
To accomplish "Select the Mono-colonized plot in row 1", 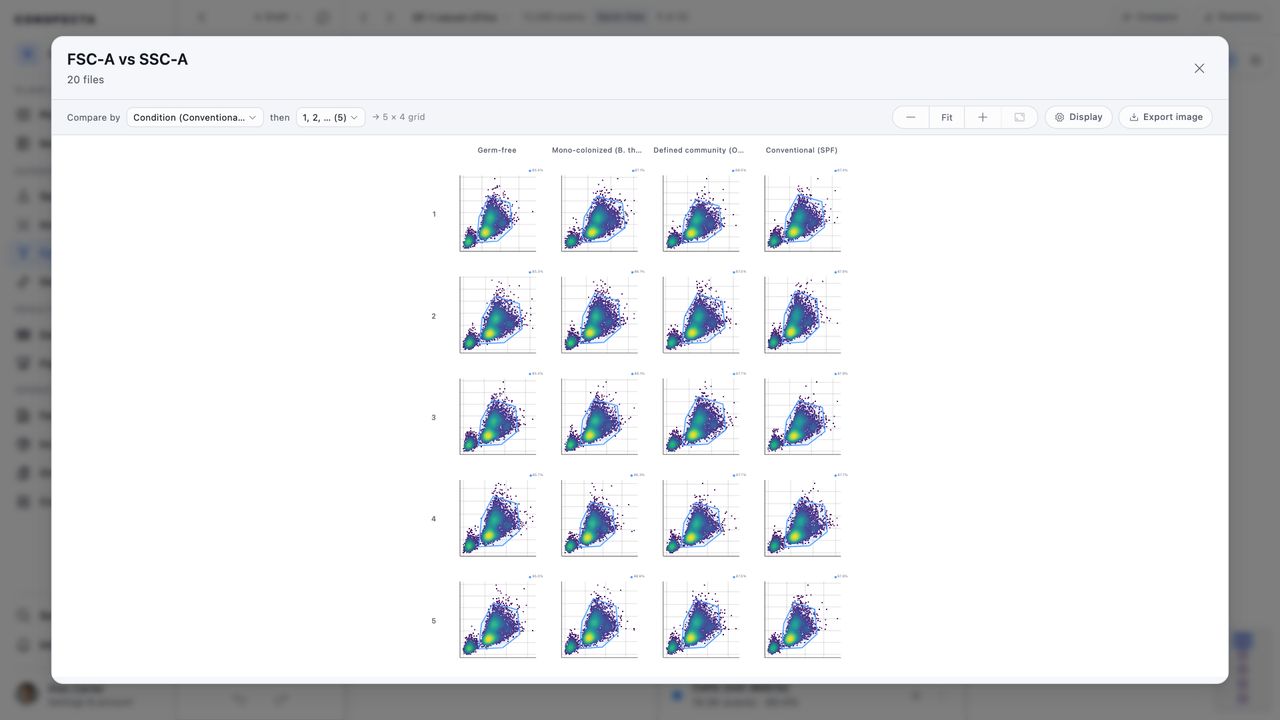I will [599, 212].
